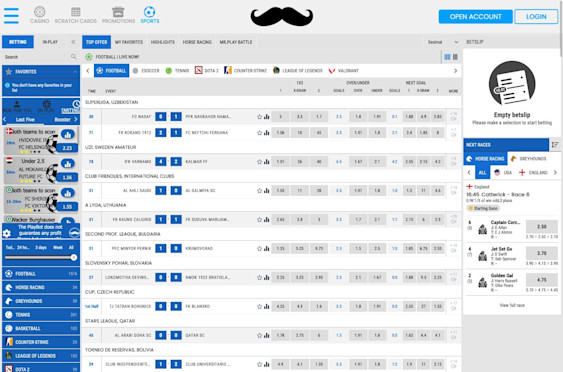Open the Decimal odds format dropdown
Viewport: 563px width, 372px height.
[x=443, y=42]
